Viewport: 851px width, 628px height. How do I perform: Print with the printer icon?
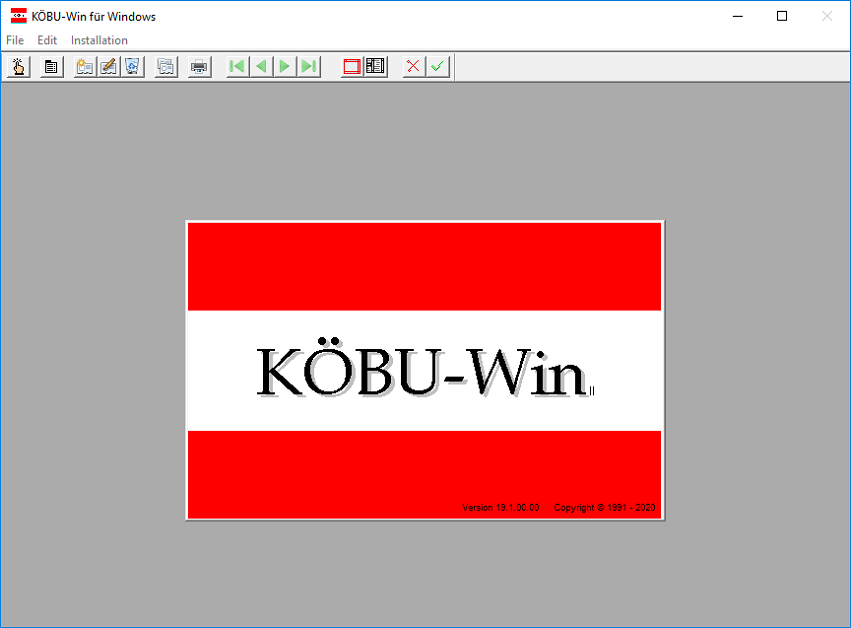[x=199, y=67]
